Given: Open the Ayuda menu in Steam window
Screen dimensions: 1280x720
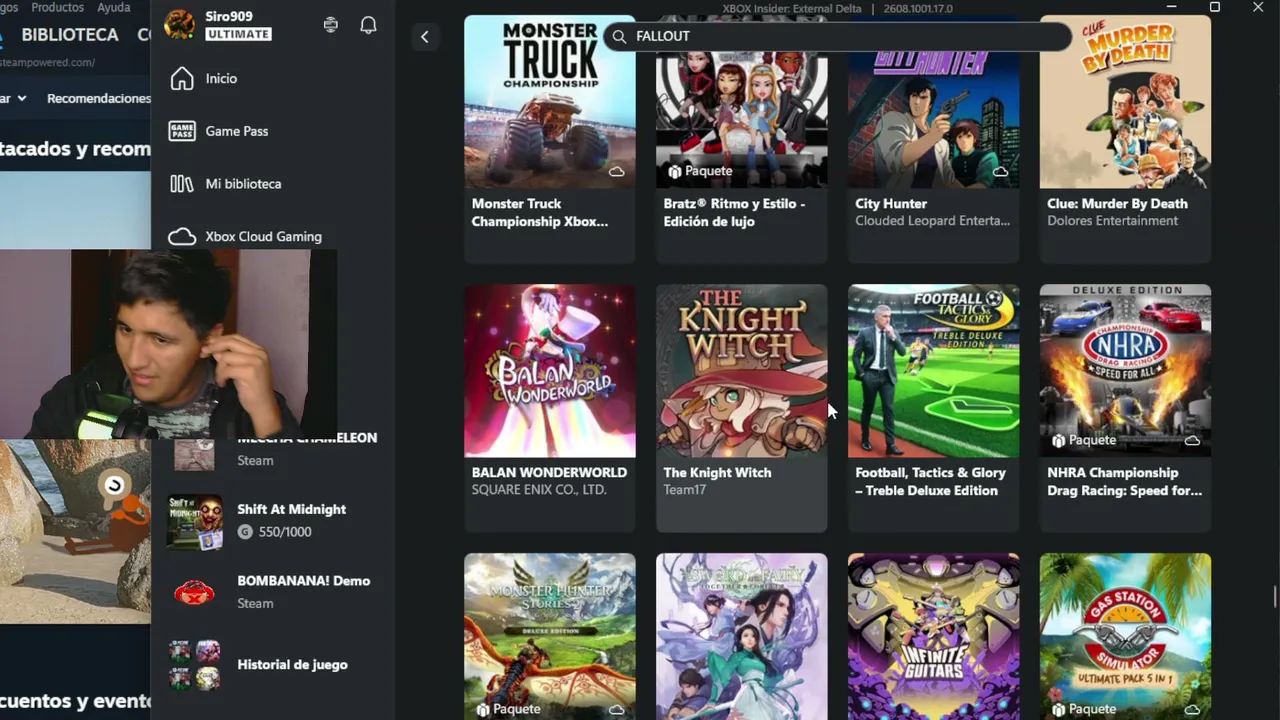Looking at the screenshot, I should 114,7.
